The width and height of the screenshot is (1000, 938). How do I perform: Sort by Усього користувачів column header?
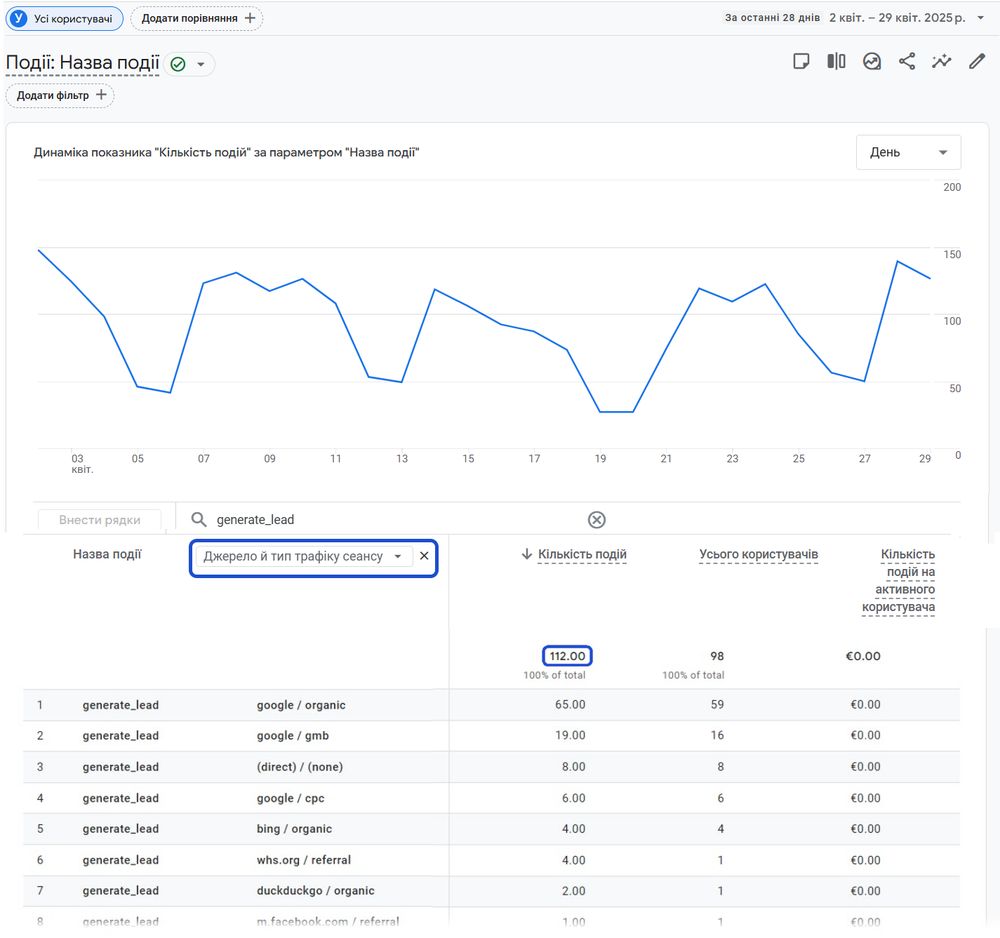pyautogui.click(x=758, y=554)
